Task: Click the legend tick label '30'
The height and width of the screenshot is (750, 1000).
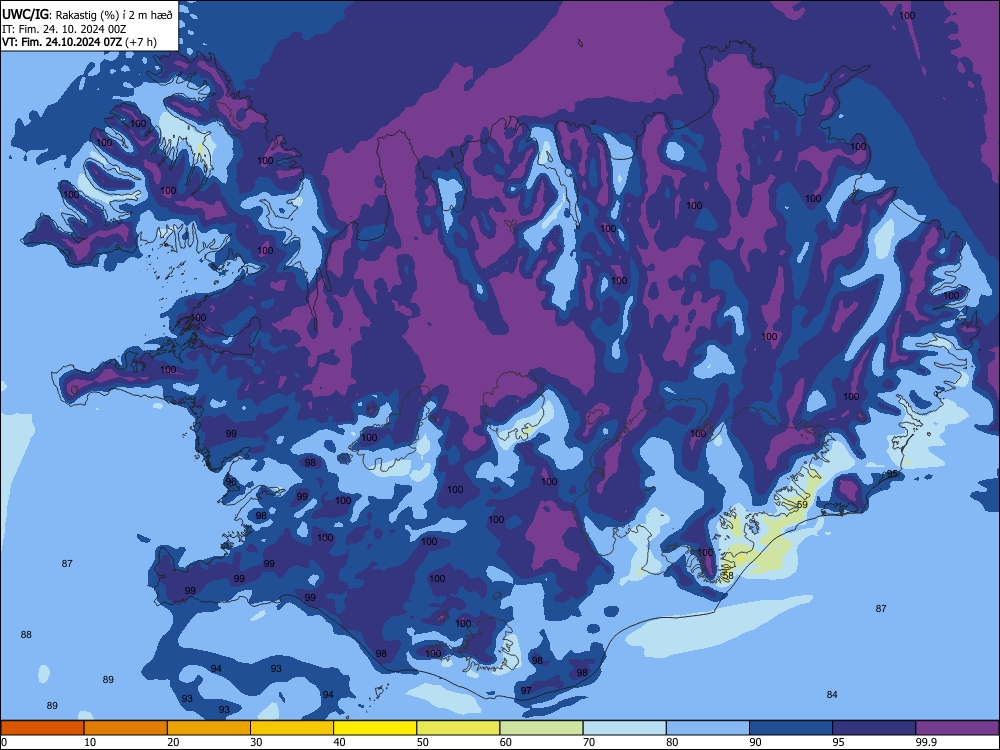Action: (x=256, y=742)
